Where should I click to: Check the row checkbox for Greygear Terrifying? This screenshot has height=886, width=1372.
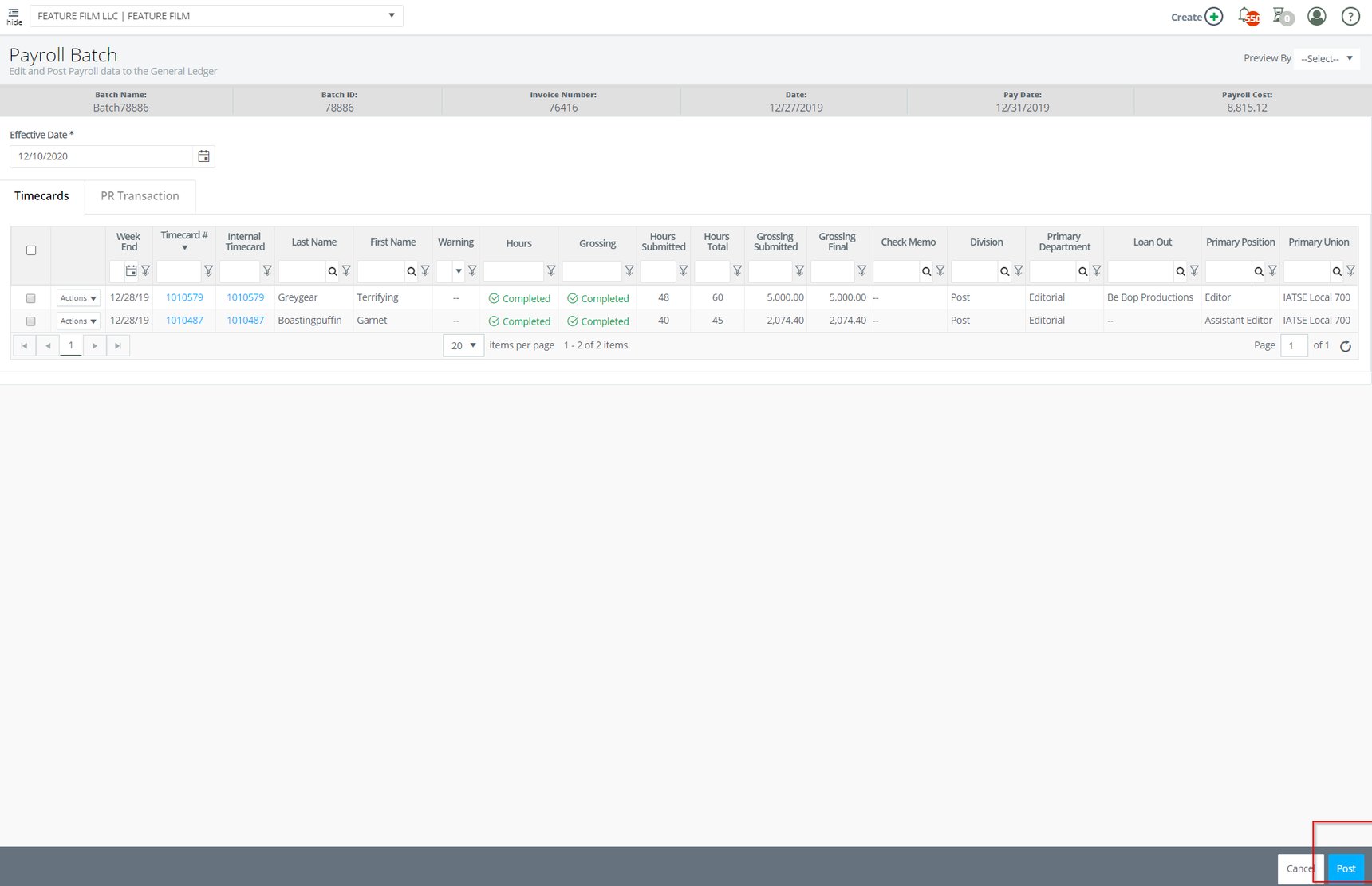click(31, 298)
